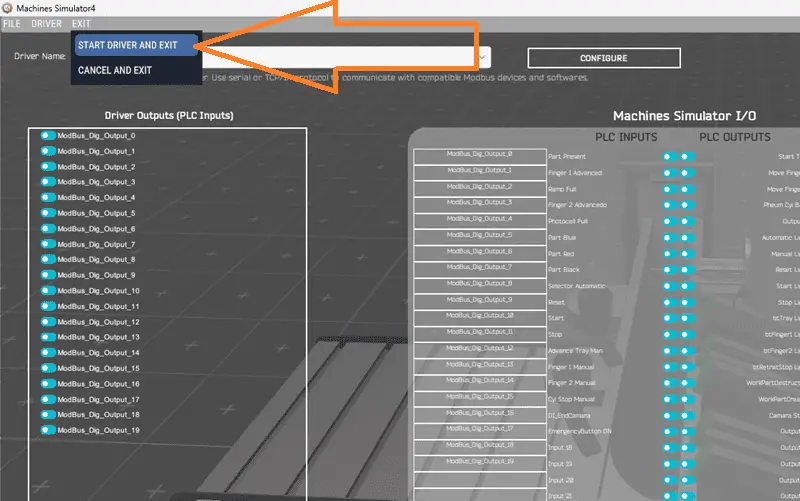Toggle ModBus_Dig_Output_17 switch in Driver Outputs list
Screen dimensions: 800x501
(x=48, y=399)
